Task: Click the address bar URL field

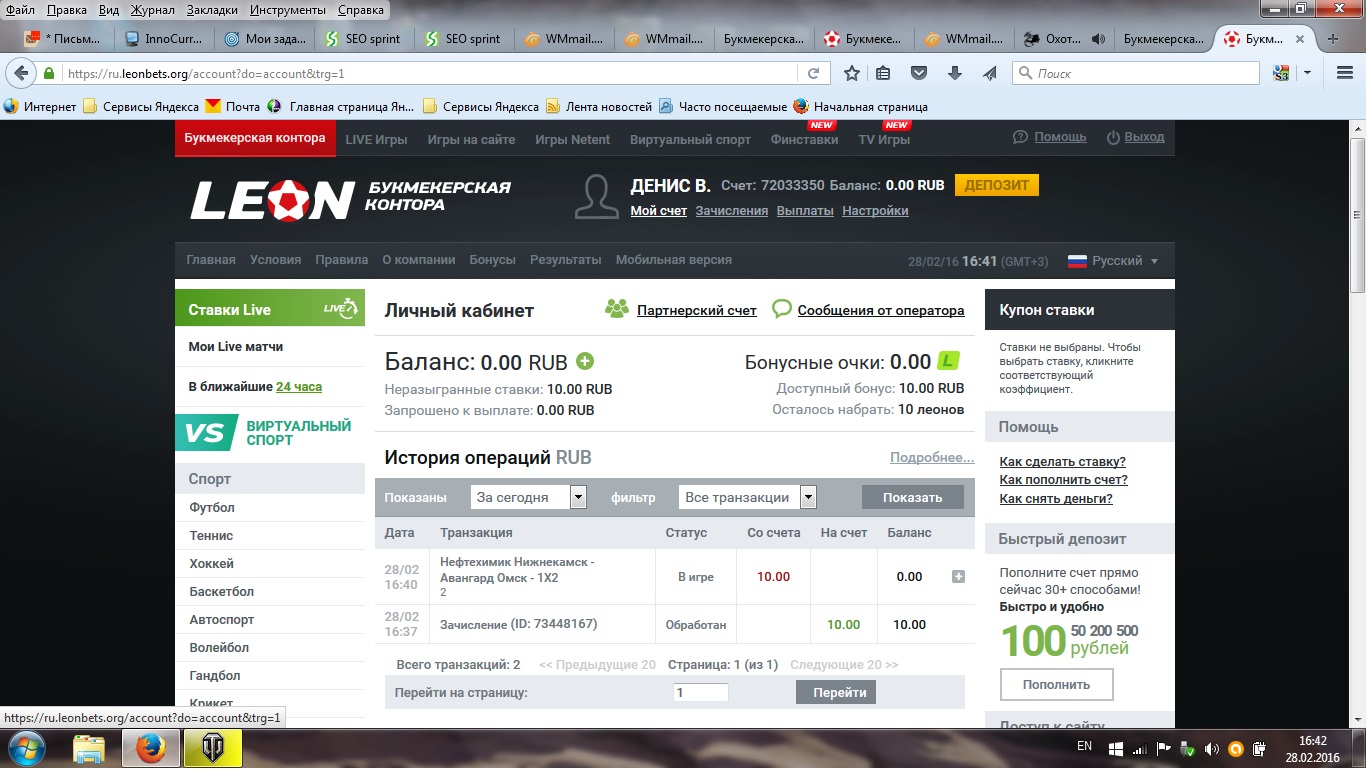Action: click(x=430, y=74)
